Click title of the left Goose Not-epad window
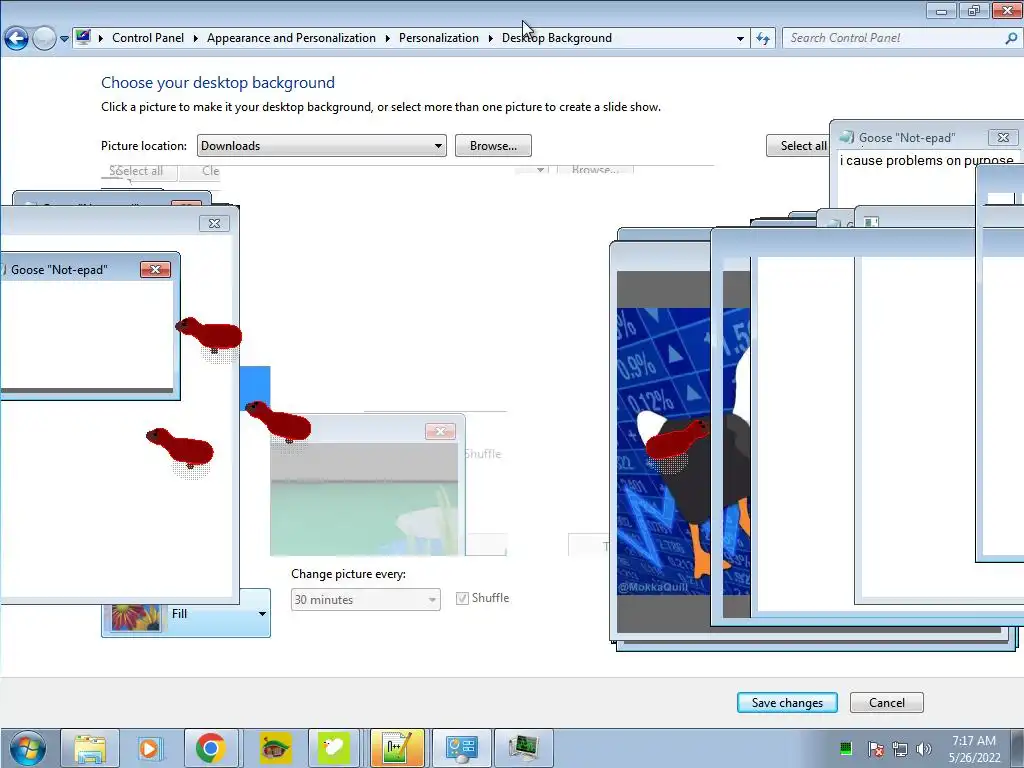The height and width of the screenshot is (768, 1024). point(59,270)
